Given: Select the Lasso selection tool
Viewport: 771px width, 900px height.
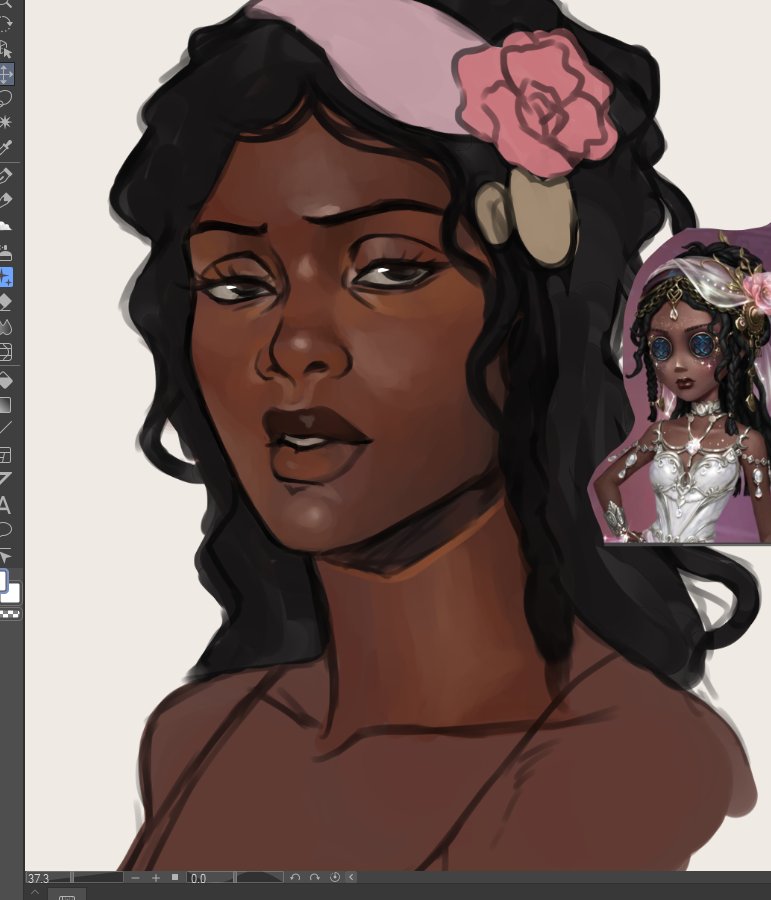Looking at the screenshot, I should click(5, 98).
